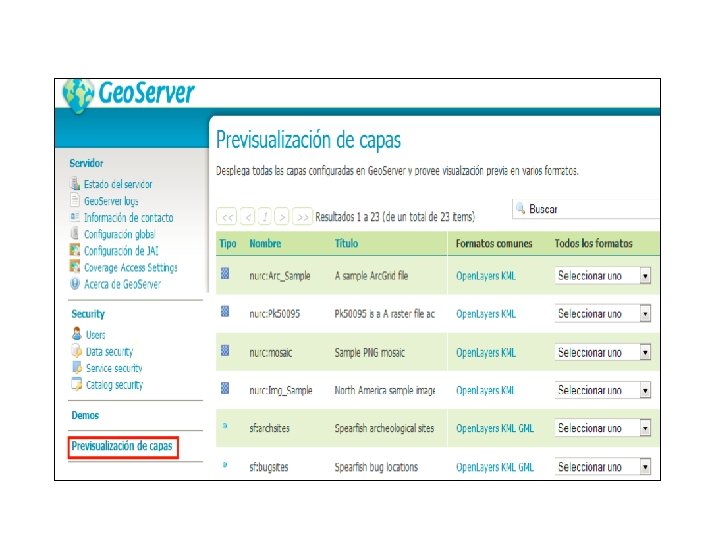
Task: Click the Data security icon
Action: [x=77, y=351]
